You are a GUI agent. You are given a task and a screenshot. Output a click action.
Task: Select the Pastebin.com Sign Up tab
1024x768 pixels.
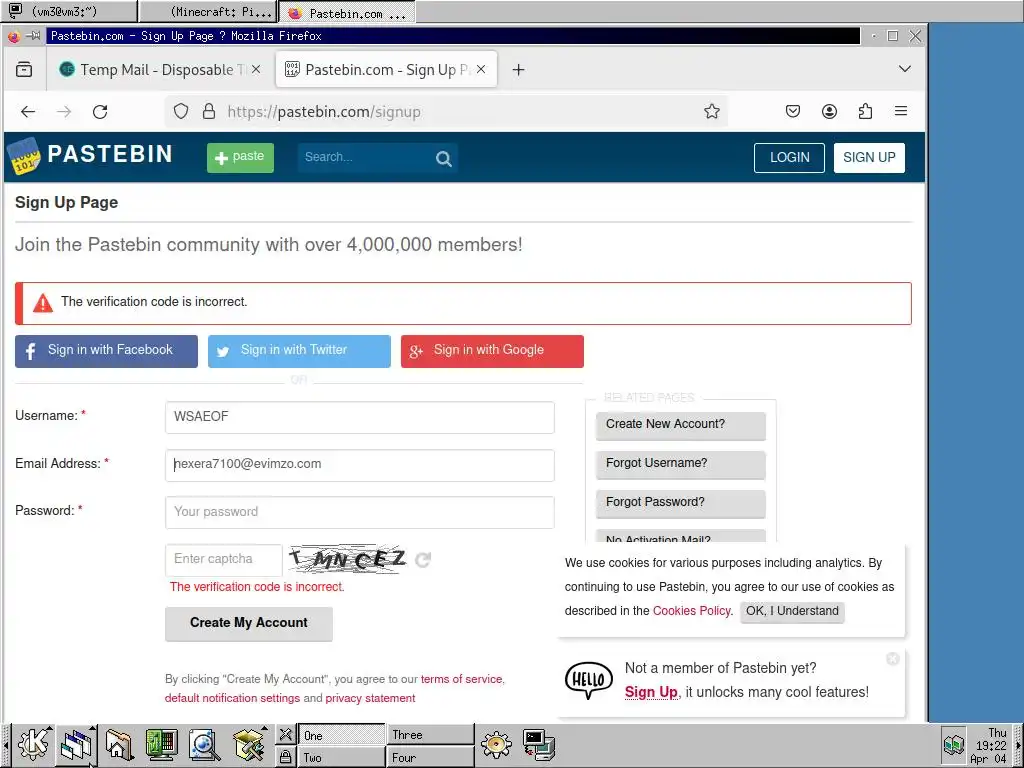tap(386, 69)
